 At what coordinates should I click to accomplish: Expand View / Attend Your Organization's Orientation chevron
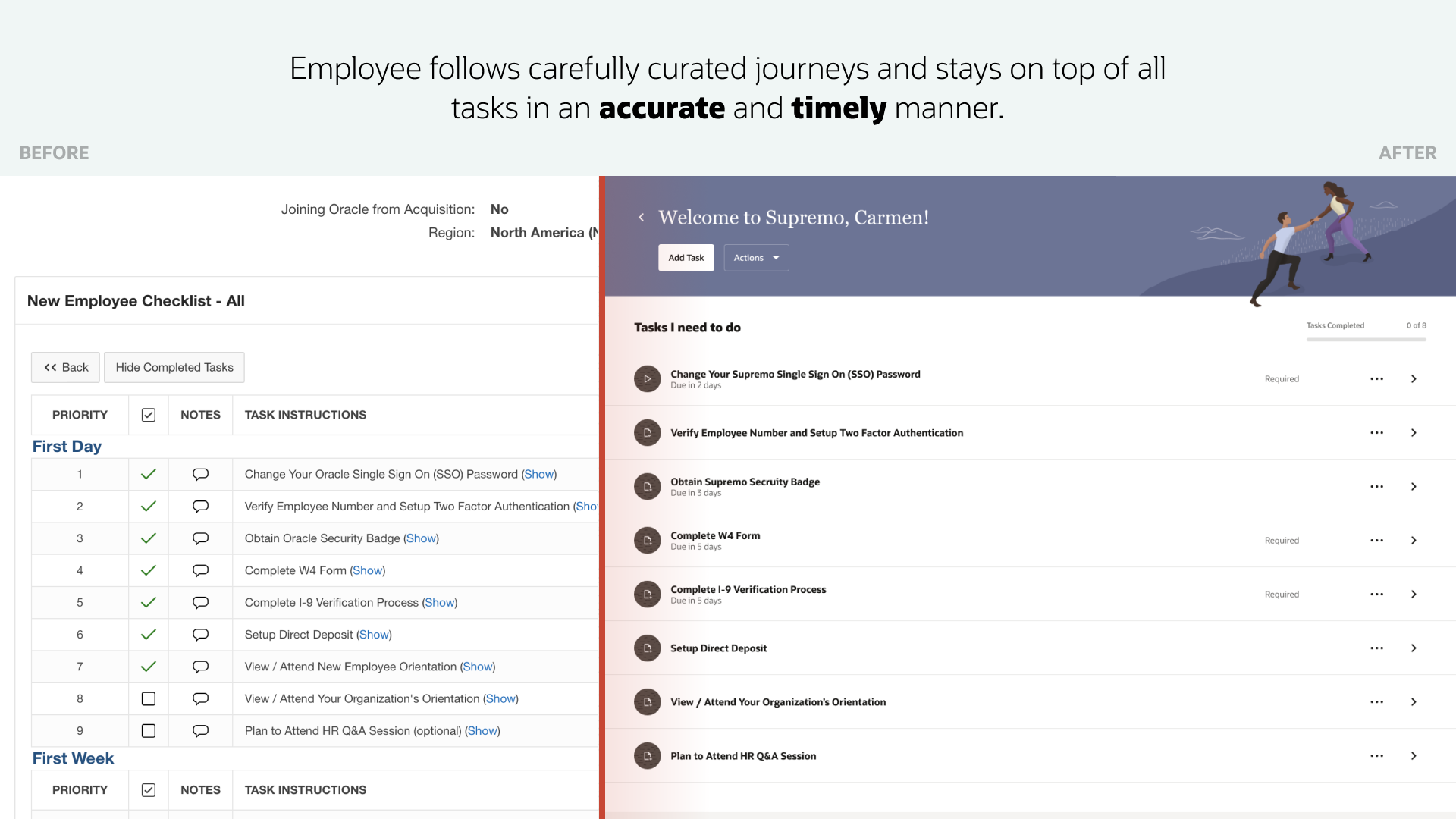[1414, 701]
